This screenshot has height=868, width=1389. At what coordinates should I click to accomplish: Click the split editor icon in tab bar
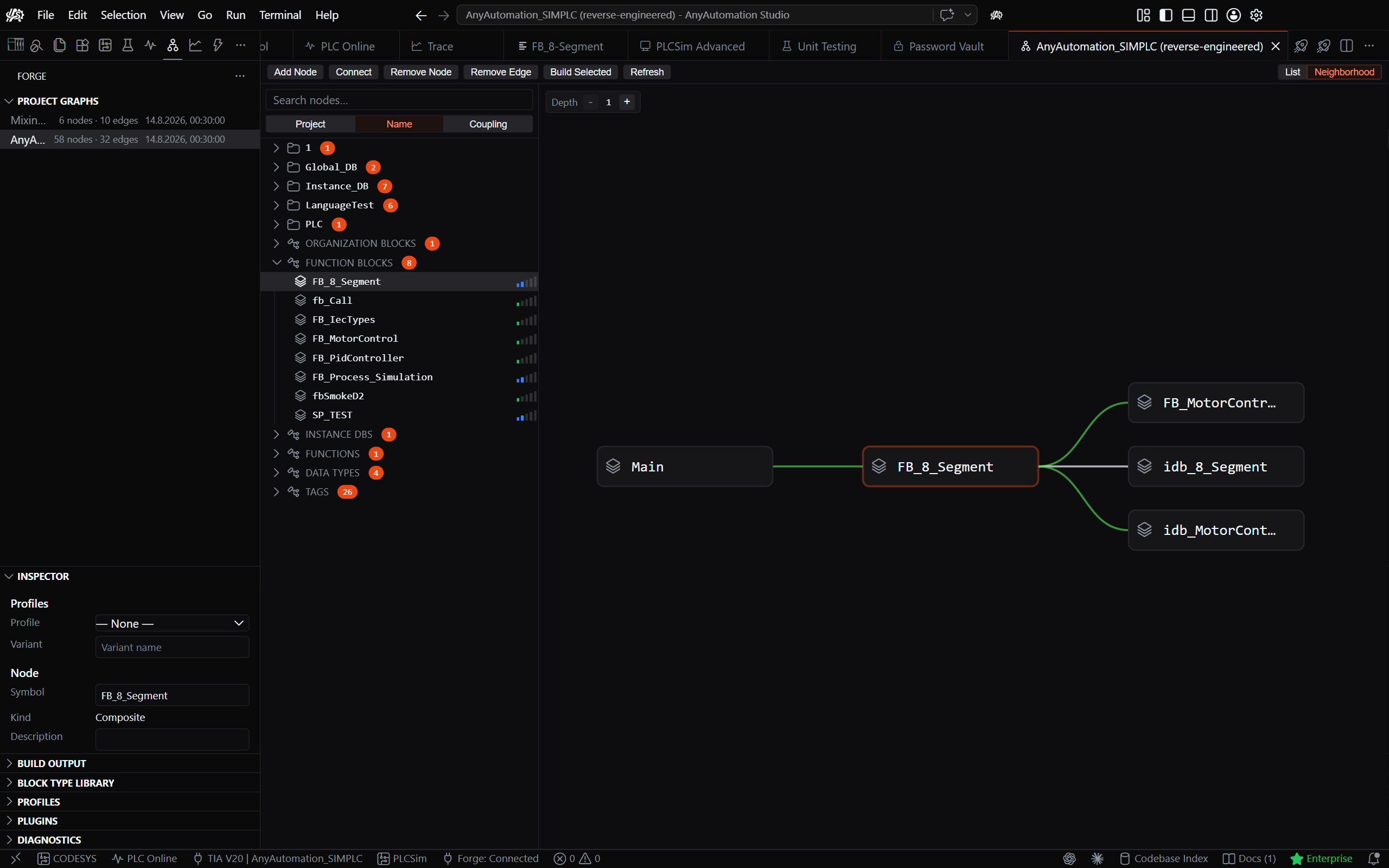click(1347, 46)
